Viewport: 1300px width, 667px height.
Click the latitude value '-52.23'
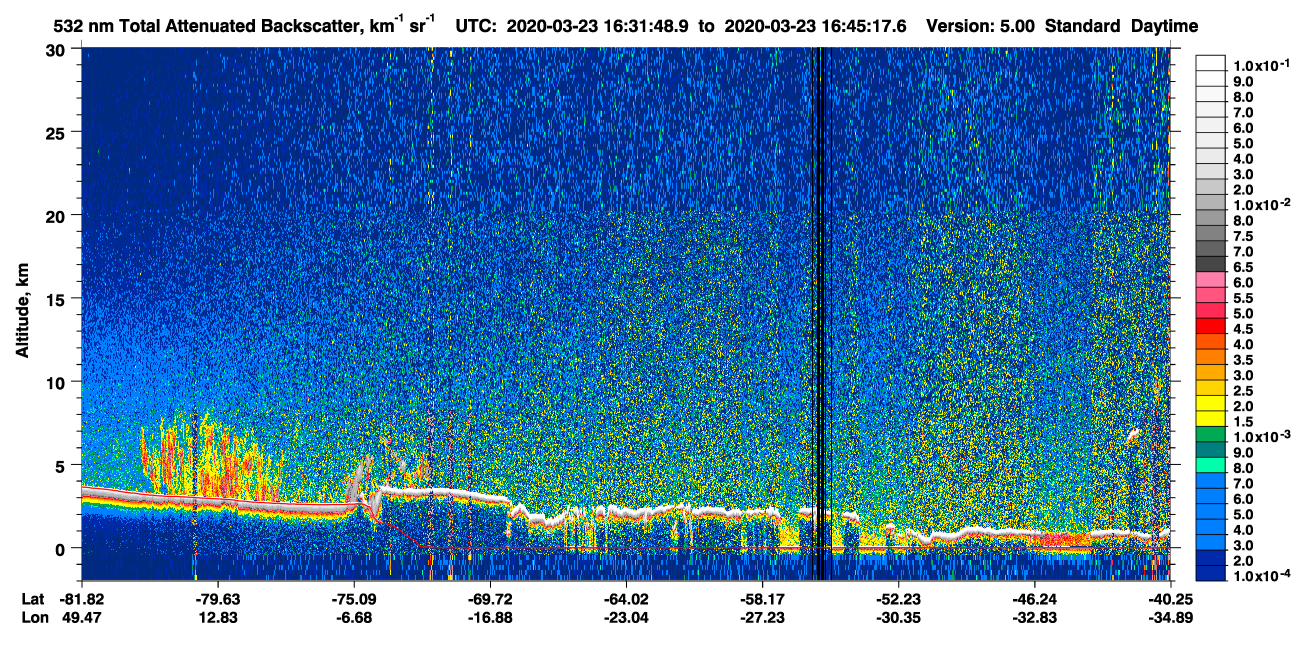tap(898, 599)
